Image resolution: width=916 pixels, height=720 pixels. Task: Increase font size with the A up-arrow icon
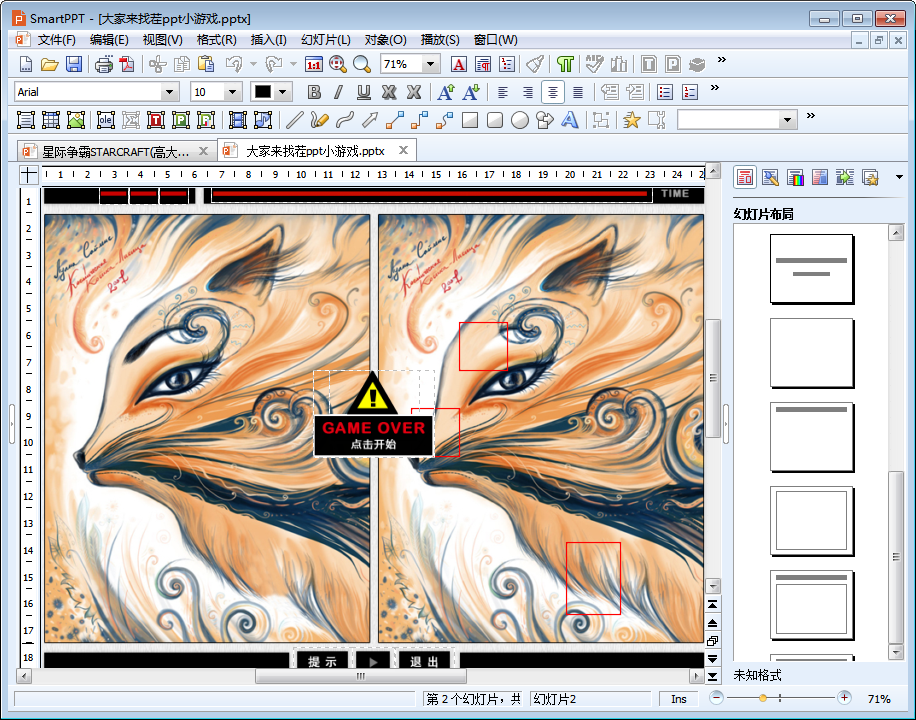(446, 92)
